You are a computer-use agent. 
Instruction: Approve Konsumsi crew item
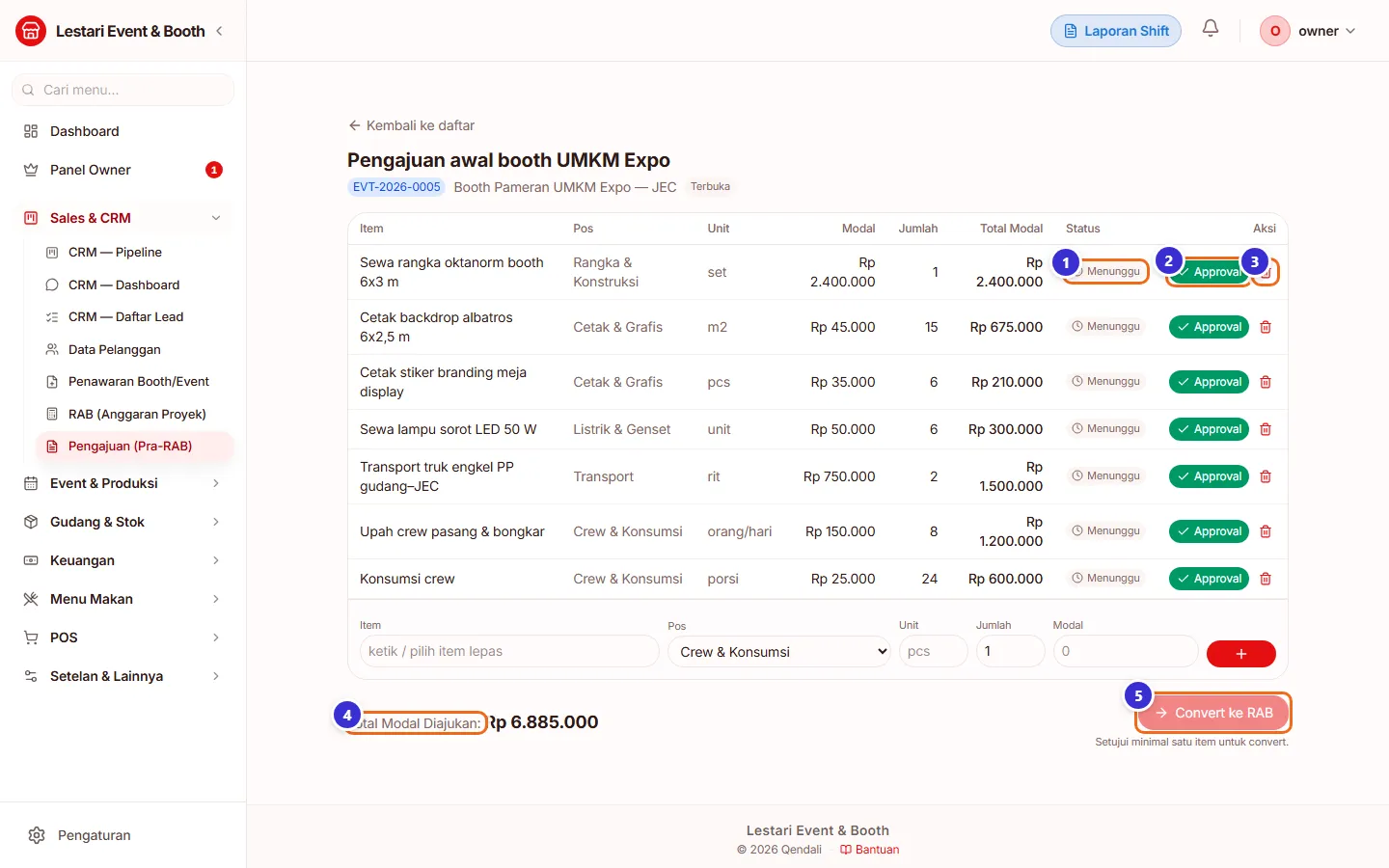[x=1209, y=579]
